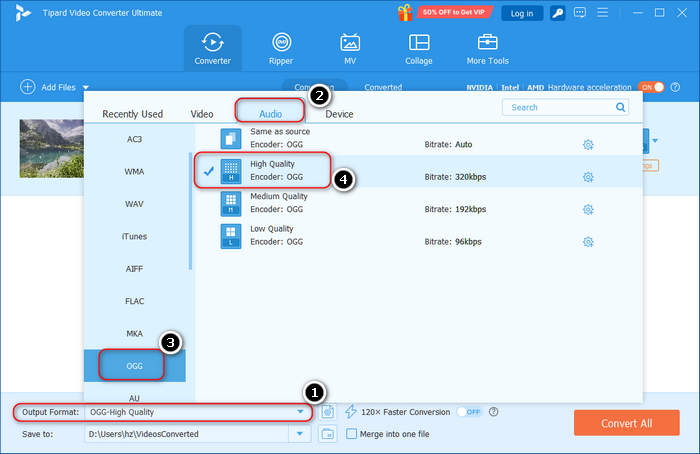Click the Medium Quality preset icon
Viewport: 700px width, 454px height.
click(231, 204)
